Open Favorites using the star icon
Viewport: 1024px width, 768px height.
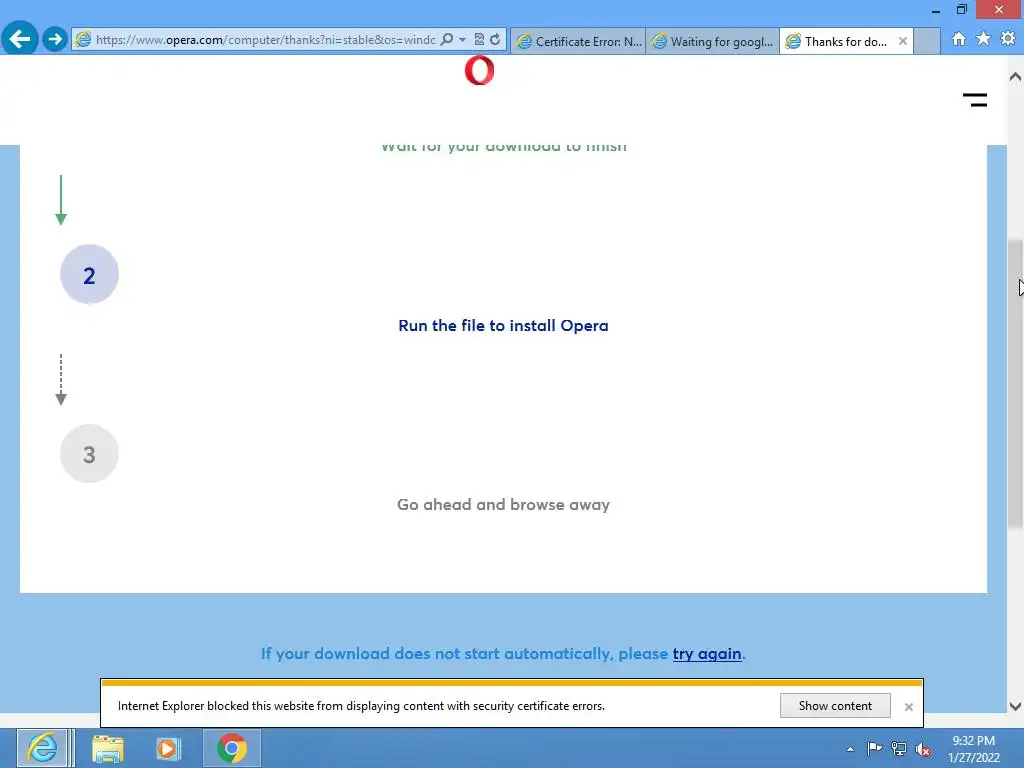coord(984,39)
